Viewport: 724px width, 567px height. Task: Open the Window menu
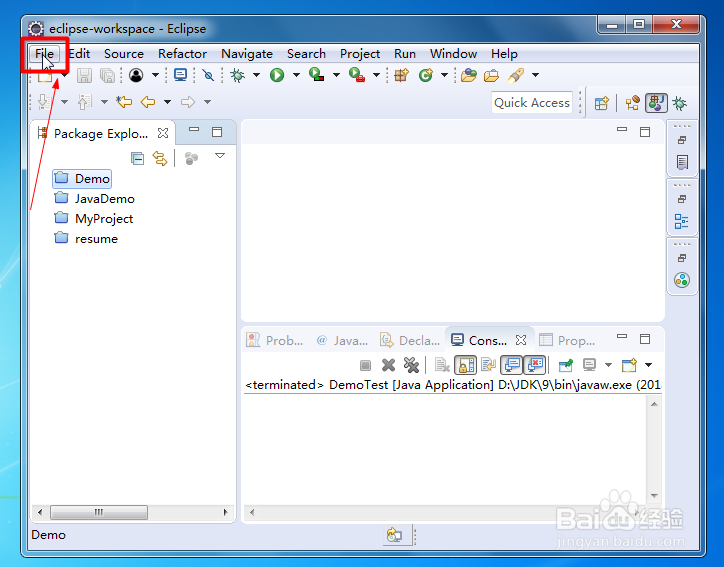(x=453, y=54)
